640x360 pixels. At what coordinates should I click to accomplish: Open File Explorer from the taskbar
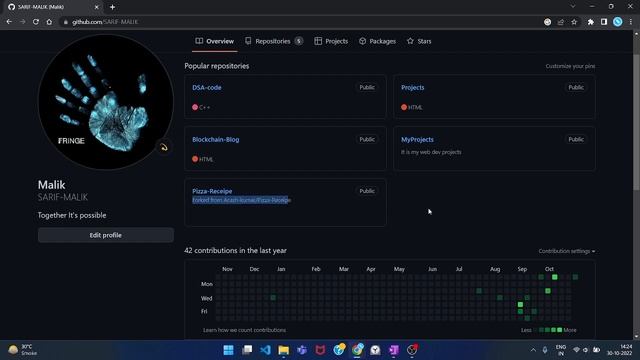coord(284,350)
